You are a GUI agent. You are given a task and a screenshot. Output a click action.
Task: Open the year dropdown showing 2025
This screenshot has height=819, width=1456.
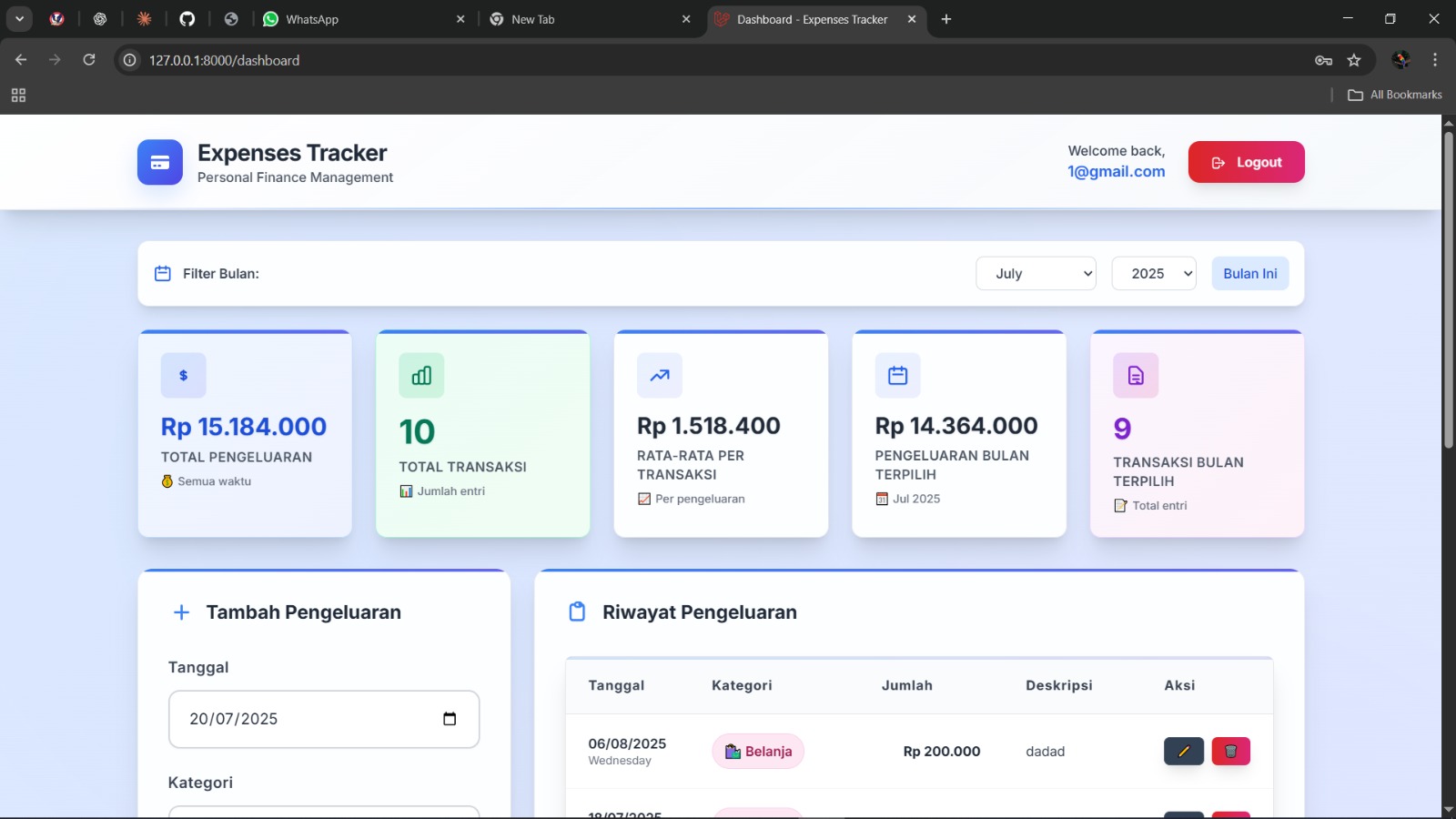point(1153,273)
